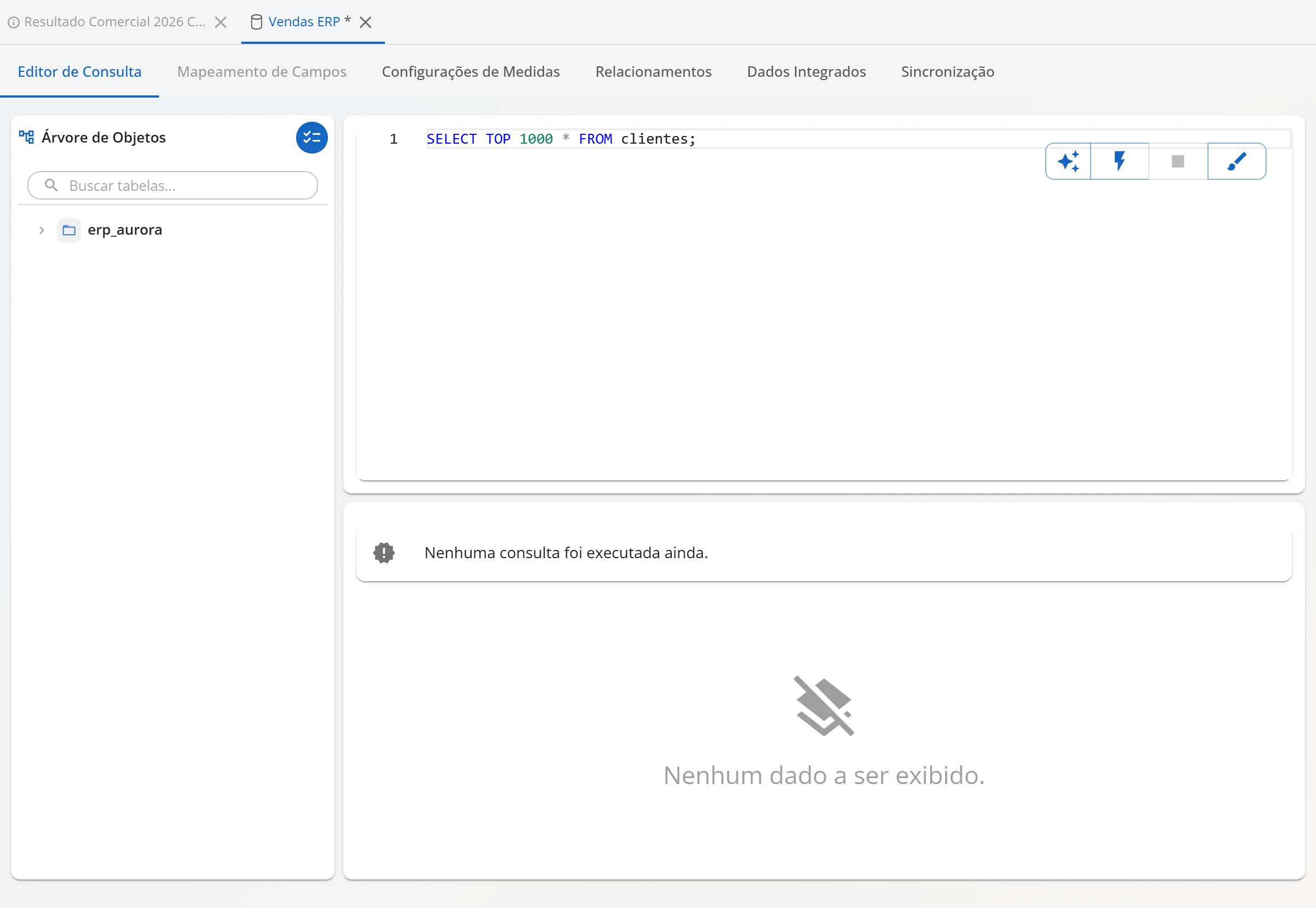Viewport: 1316px width, 908px height.
Task: Click the magnifier icon in table search
Action: (51, 185)
